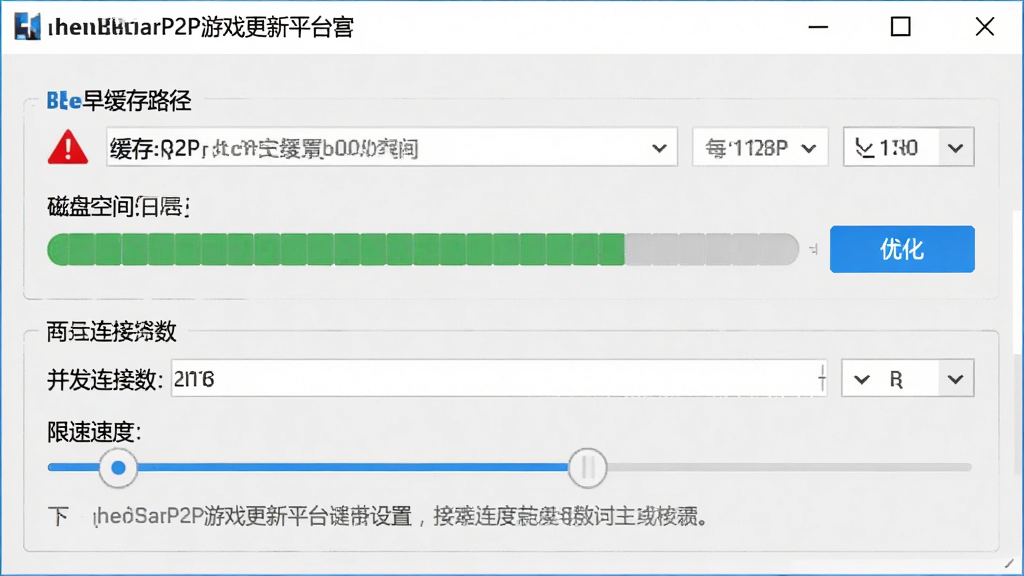Click small marker right of progress bar
Screen dimensions: 1024x576
click(813, 249)
